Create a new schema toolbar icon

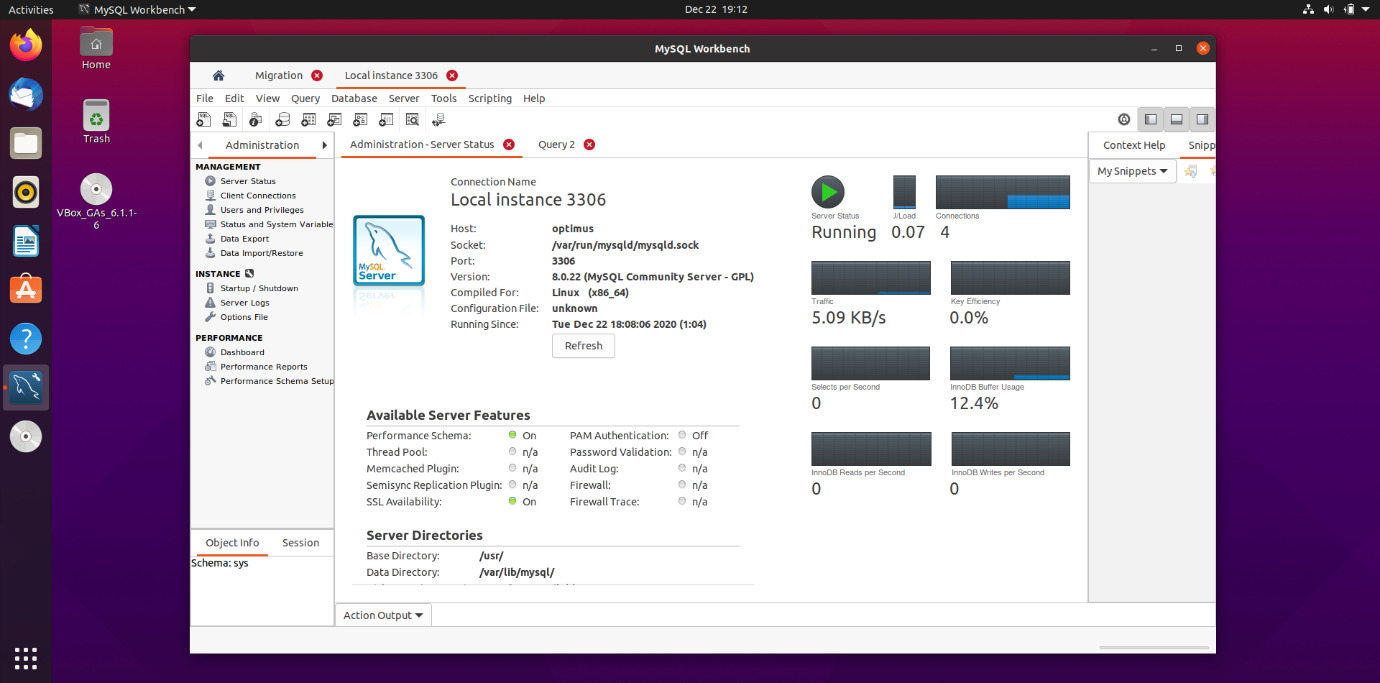click(282, 120)
